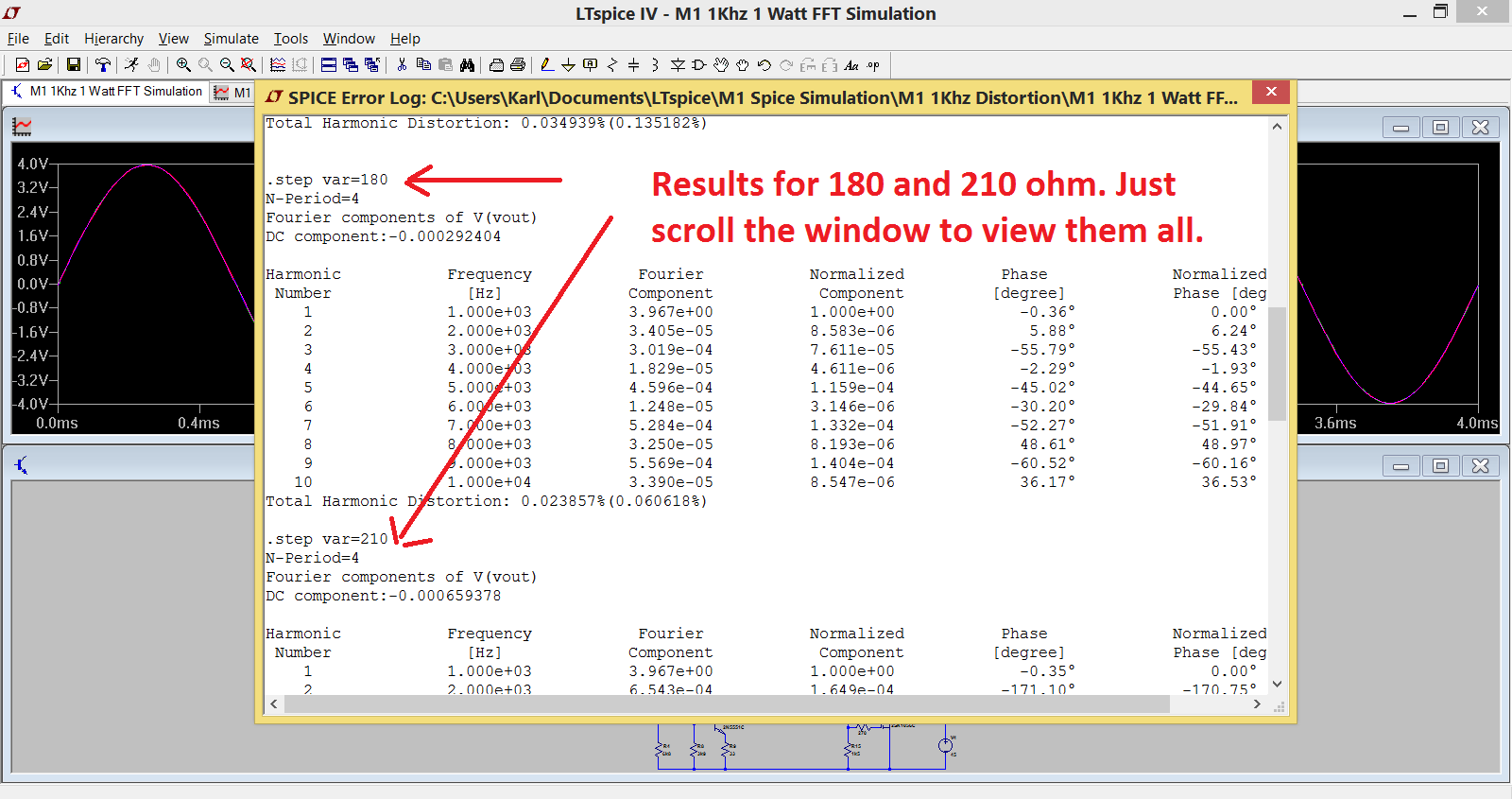This screenshot has height=799, width=1512.
Task: Select the Move hand tool
Action: [721, 65]
